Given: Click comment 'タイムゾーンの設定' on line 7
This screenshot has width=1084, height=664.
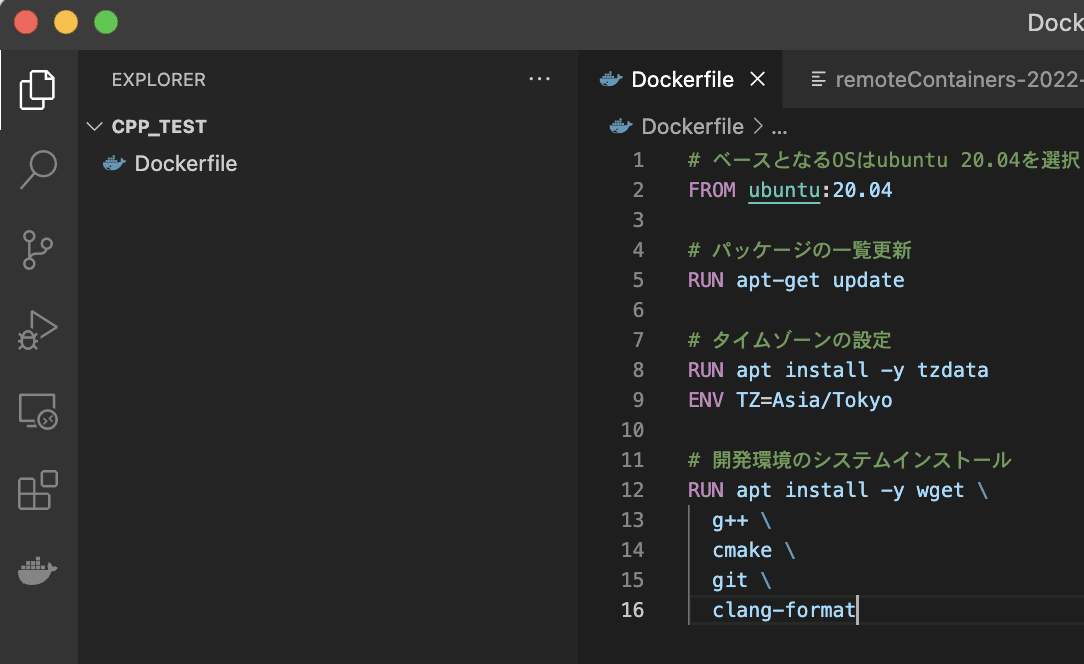Looking at the screenshot, I should click(x=801, y=340).
